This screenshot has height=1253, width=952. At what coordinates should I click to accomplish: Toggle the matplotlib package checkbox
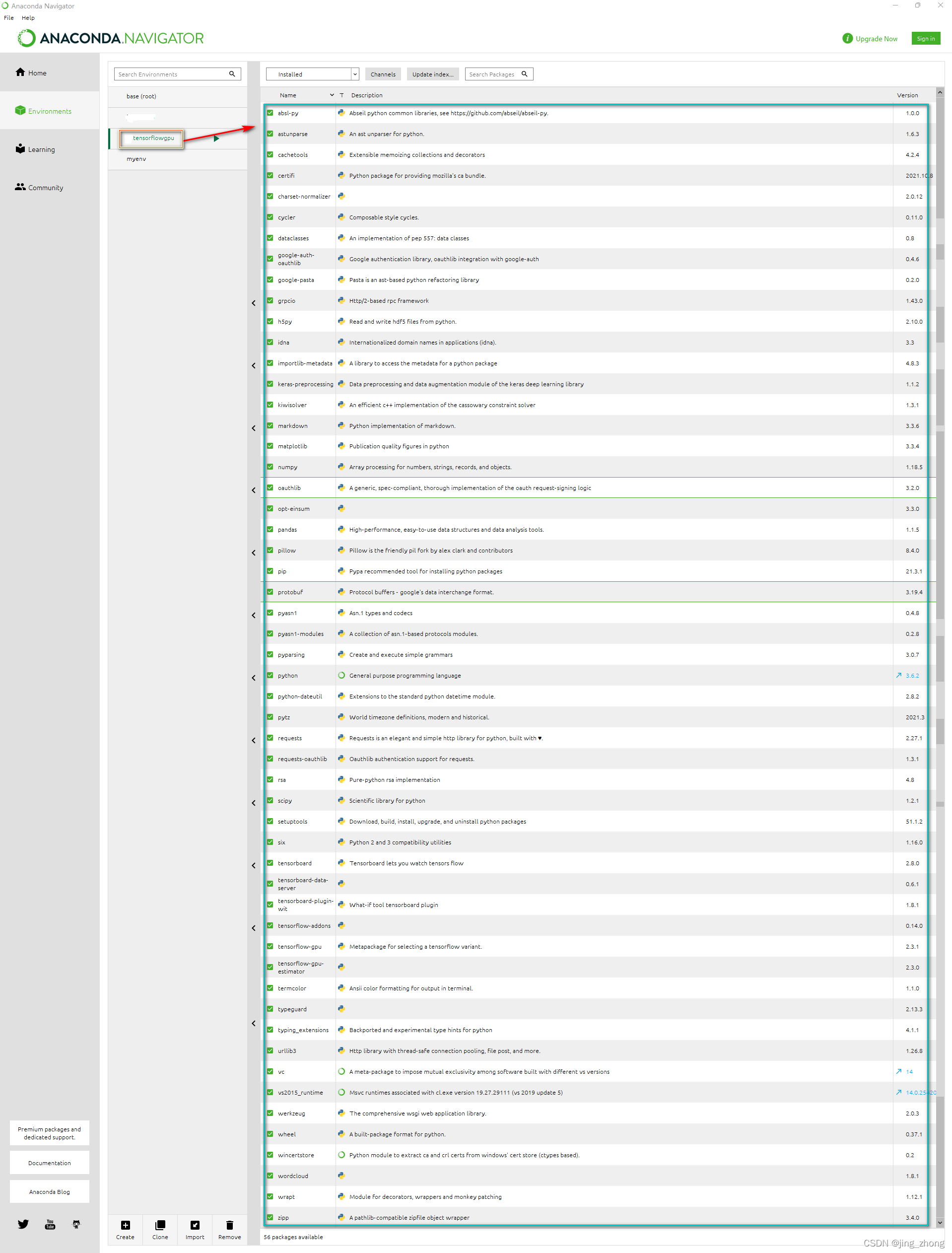[x=271, y=445]
